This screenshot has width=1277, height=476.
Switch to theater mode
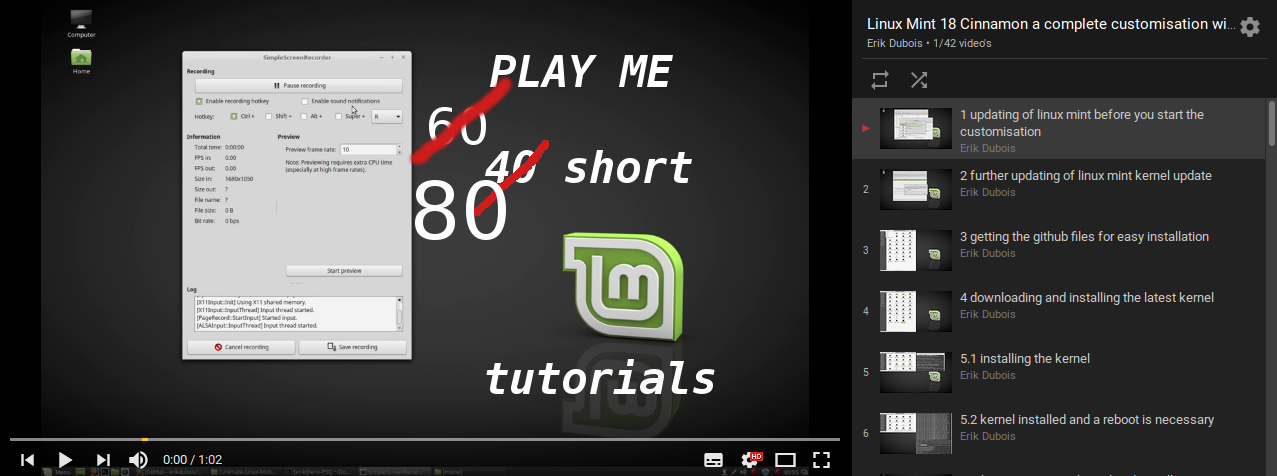coord(786,460)
